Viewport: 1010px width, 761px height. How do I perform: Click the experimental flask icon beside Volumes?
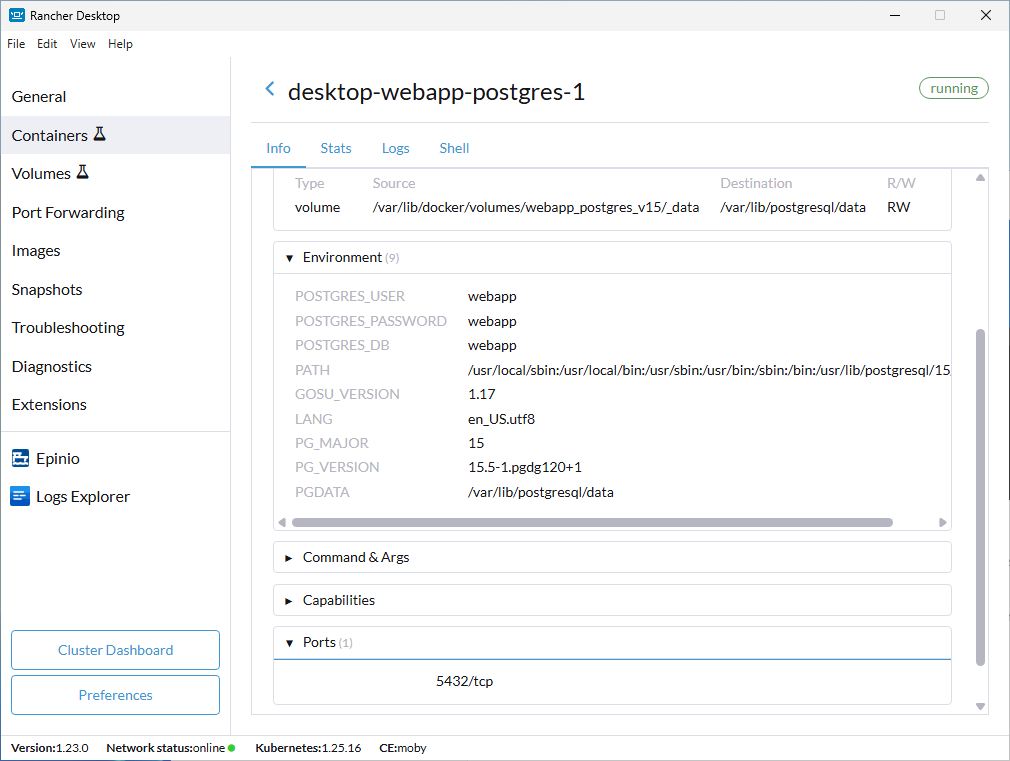[x=82, y=172]
